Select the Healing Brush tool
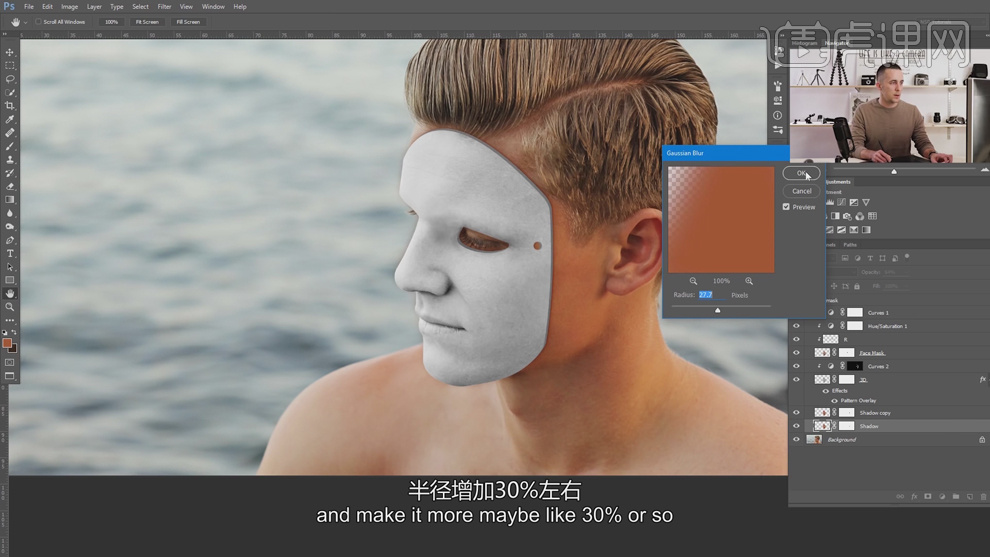 click(9, 133)
